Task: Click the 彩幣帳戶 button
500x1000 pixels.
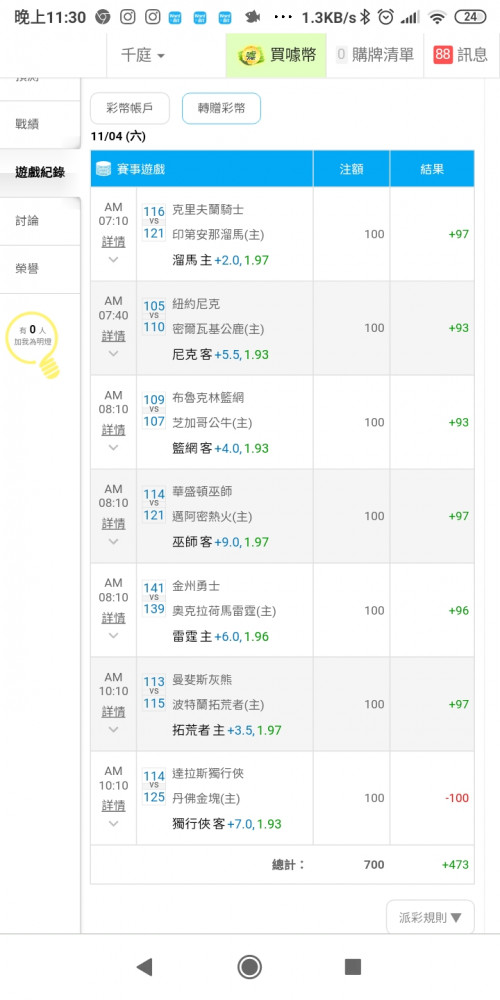Action: (x=130, y=108)
